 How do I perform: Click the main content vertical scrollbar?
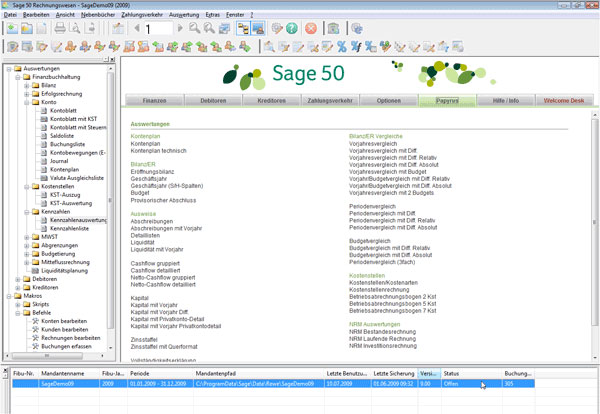click(x=595, y=222)
